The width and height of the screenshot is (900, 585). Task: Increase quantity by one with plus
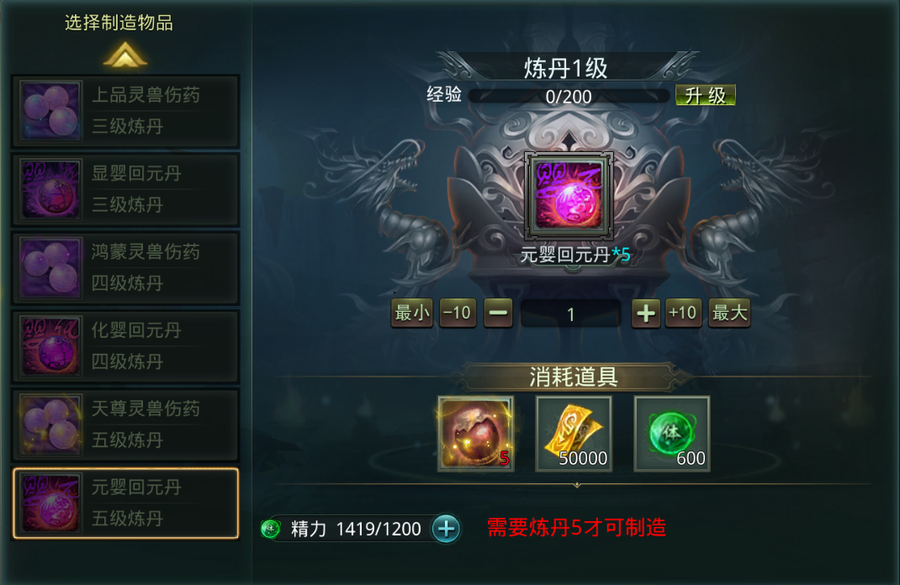tap(646, 313)
